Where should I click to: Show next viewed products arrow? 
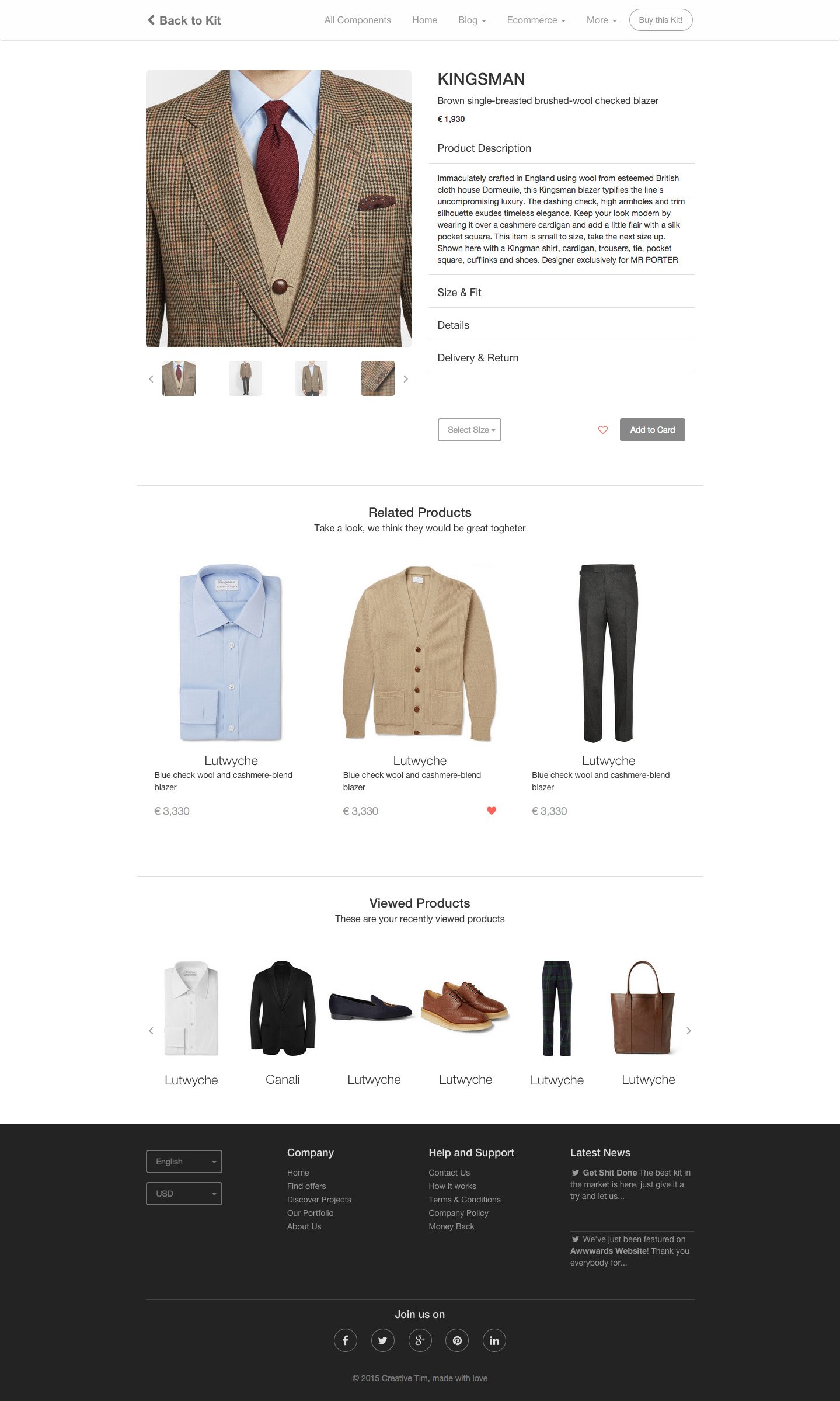pos(689,1031)
